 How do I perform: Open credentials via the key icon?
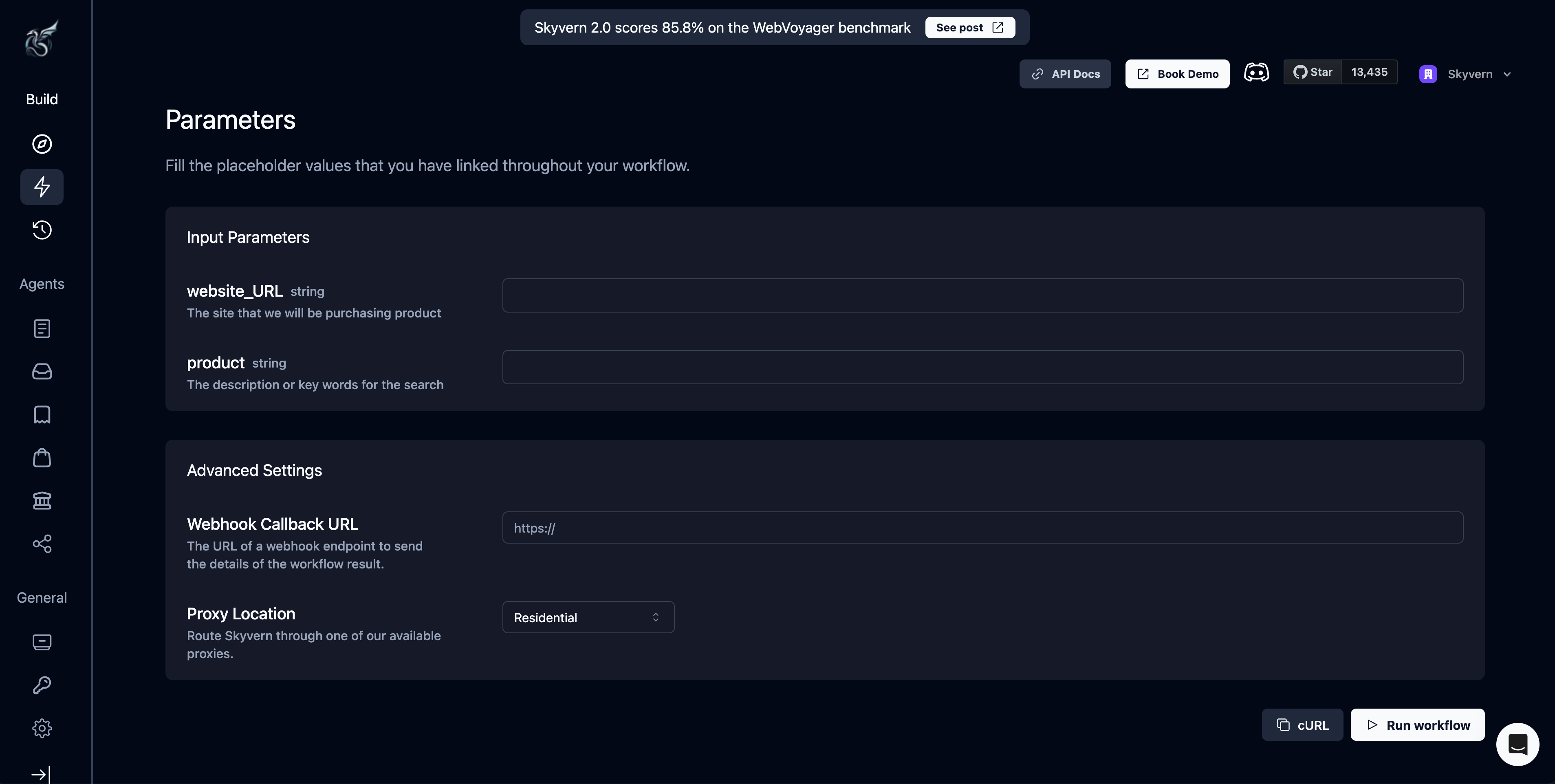[x=42, y=685]
